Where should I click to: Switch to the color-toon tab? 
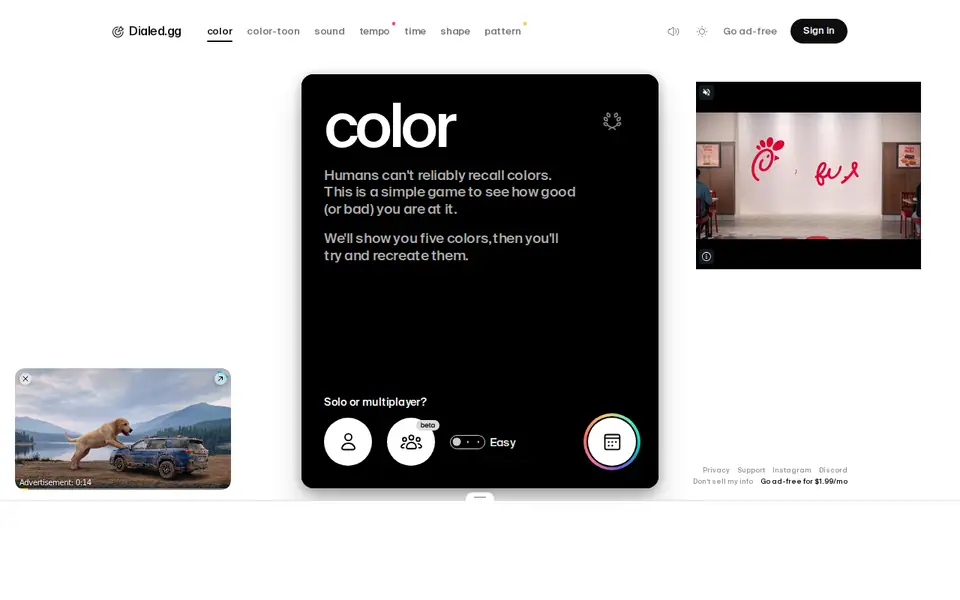coord(273,31)
